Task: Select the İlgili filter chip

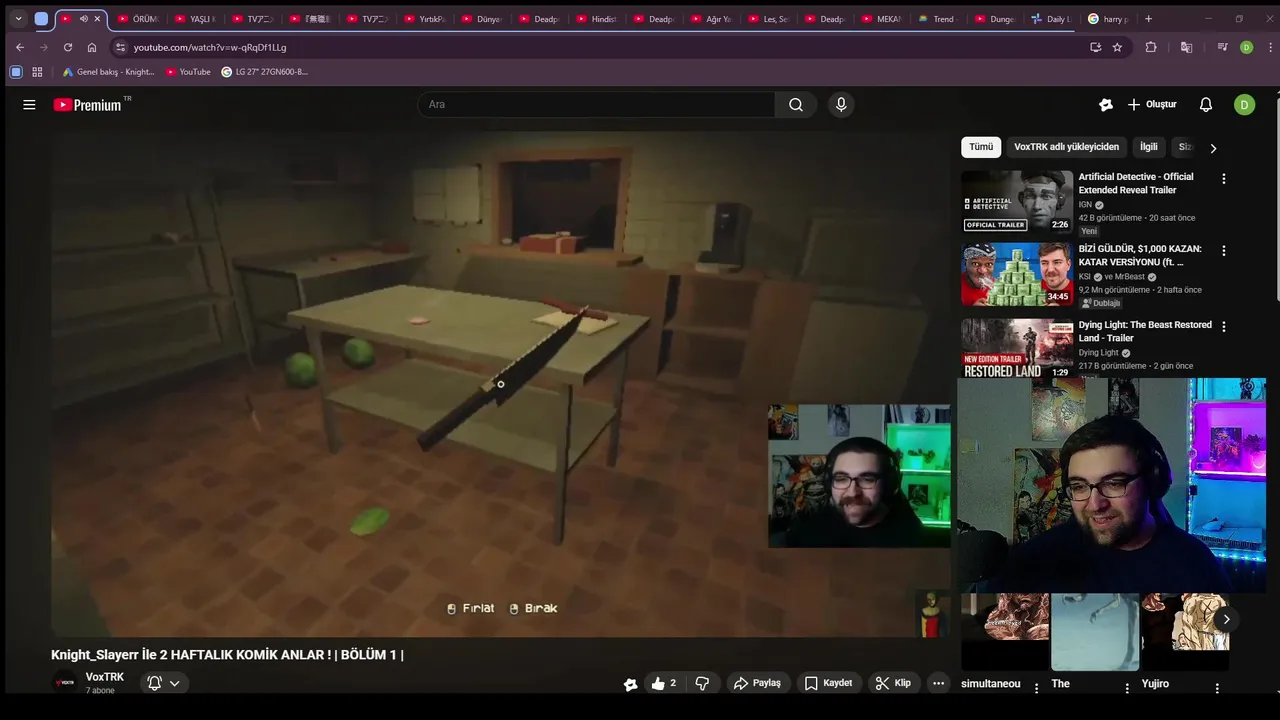Action: point(1149,147)
